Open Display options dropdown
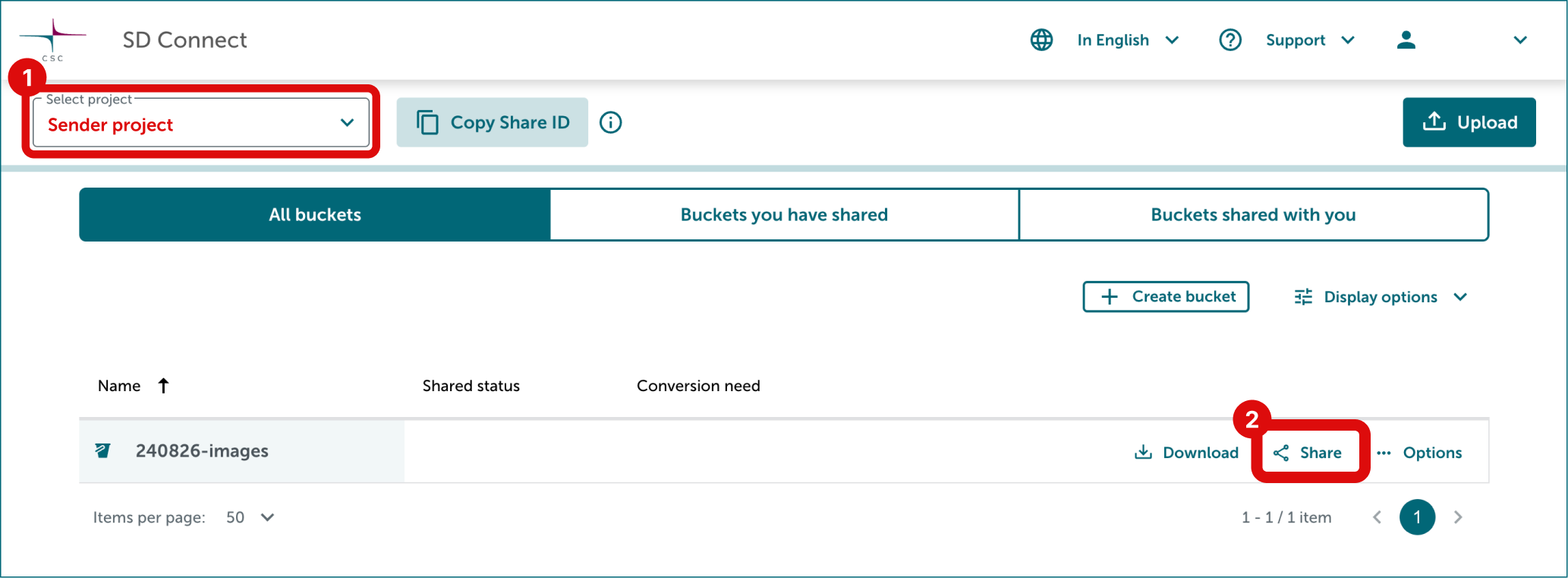The image size is (1568, 578). tap(1381, 297)
